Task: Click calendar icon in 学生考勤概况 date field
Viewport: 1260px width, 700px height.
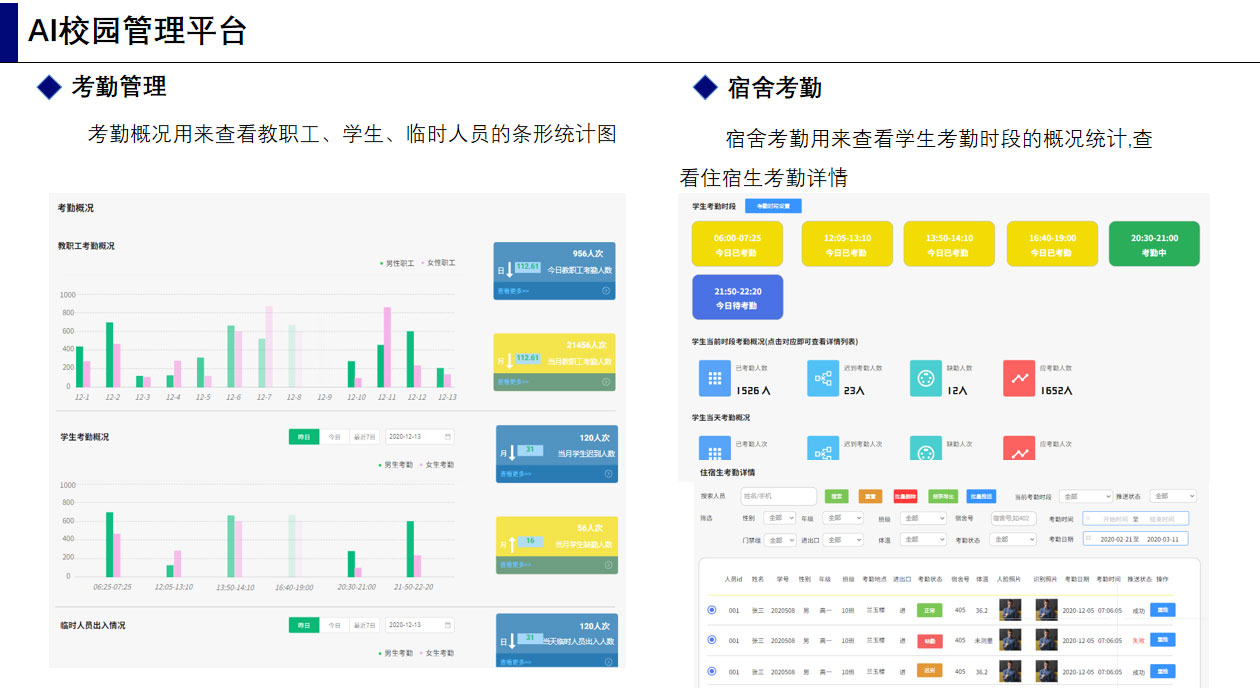Action: (447, 437)
